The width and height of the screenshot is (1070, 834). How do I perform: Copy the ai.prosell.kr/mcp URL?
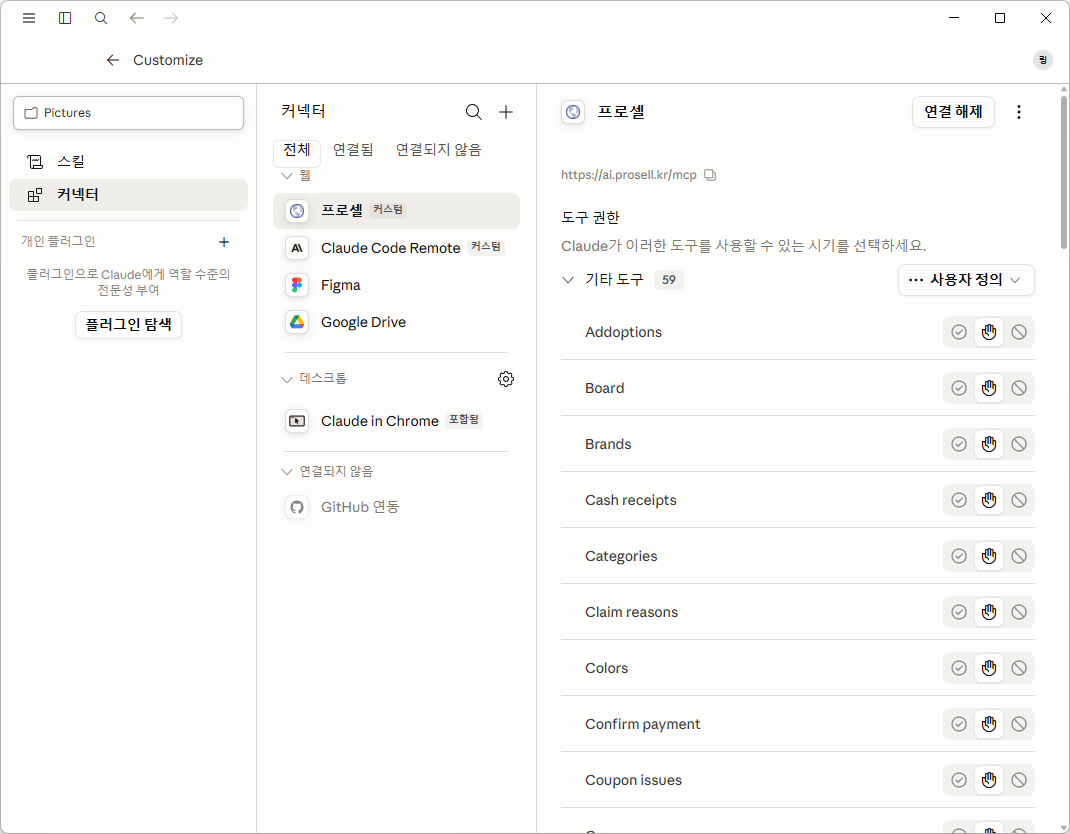tap(710, 175)
